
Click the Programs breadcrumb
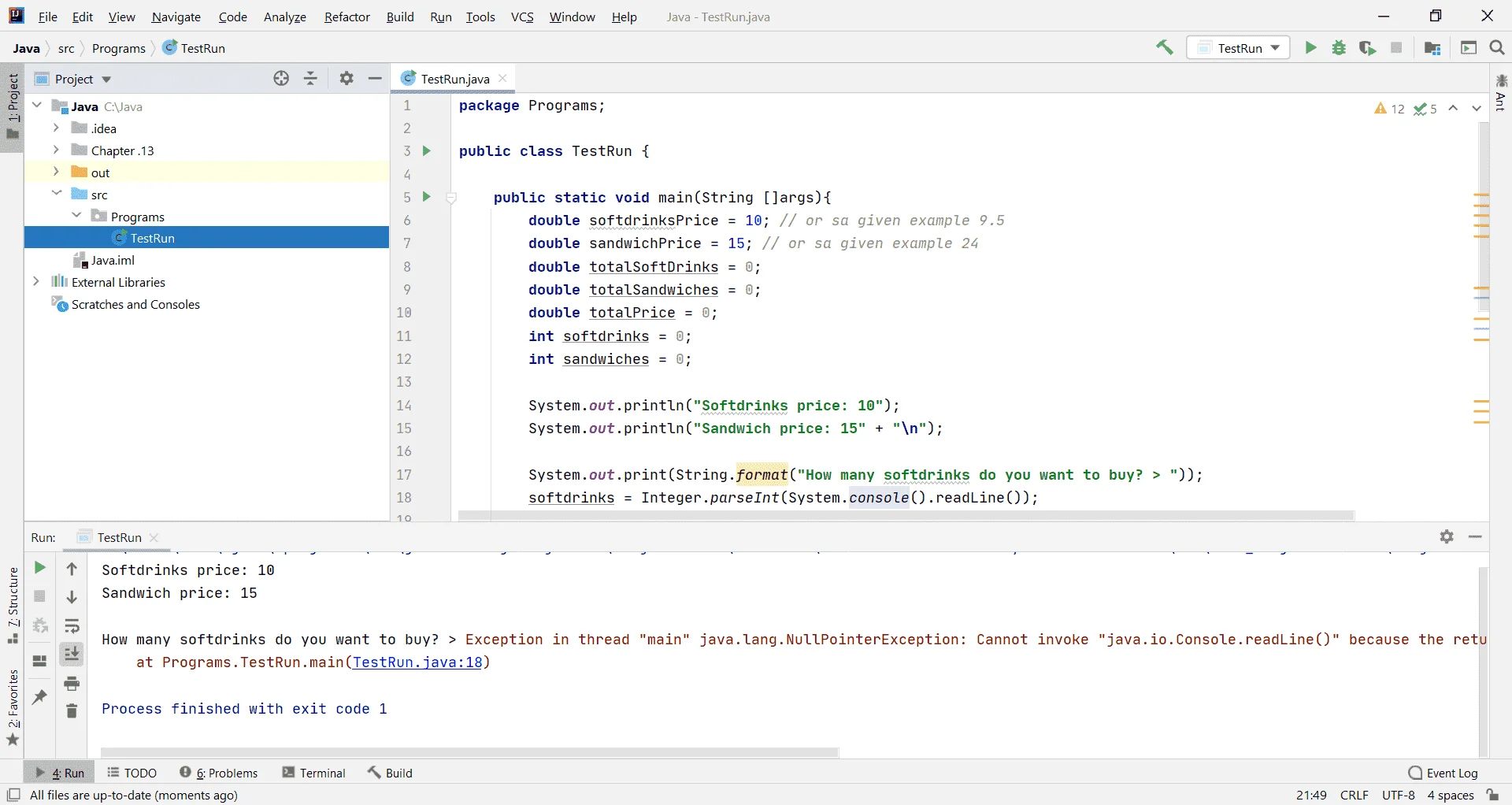(x=119, y=48)
